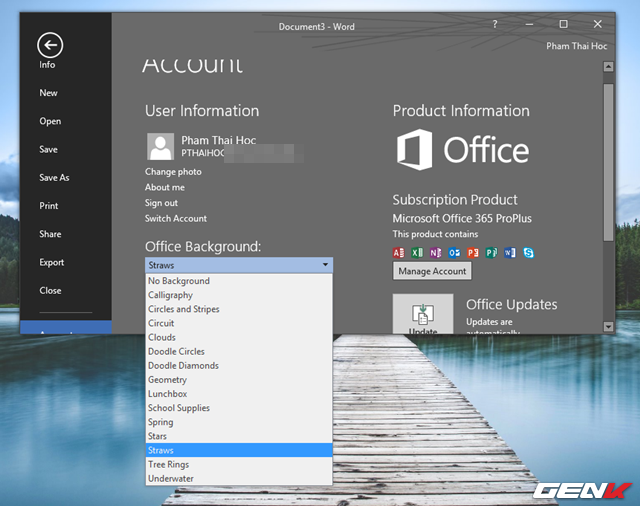Choose No Background option in list
Image resolution: width=640 pixels, height=506 pixels.
pyautogui.click(x=178, y=281)
